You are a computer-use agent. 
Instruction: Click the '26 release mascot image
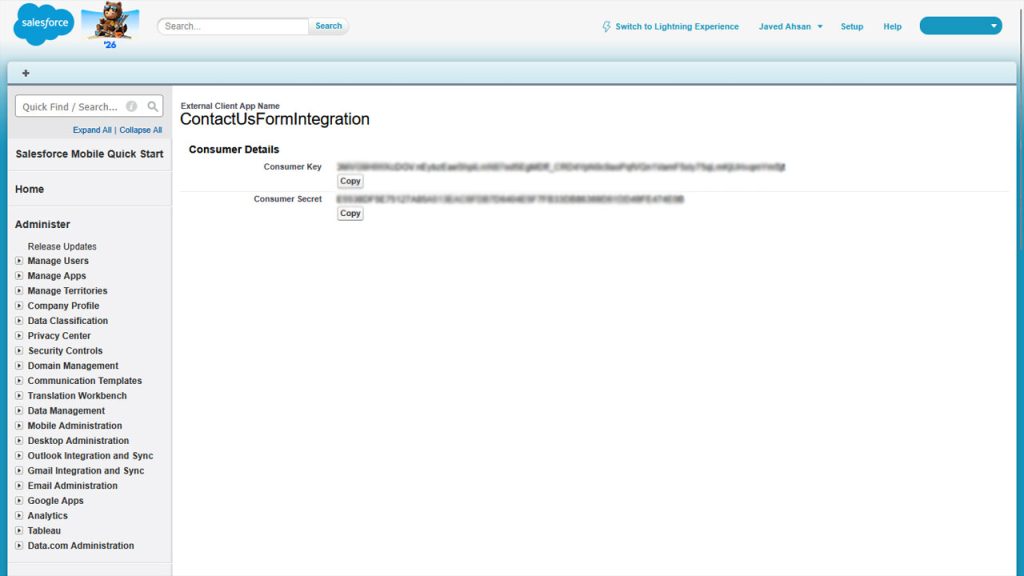[x=110, y=25]
